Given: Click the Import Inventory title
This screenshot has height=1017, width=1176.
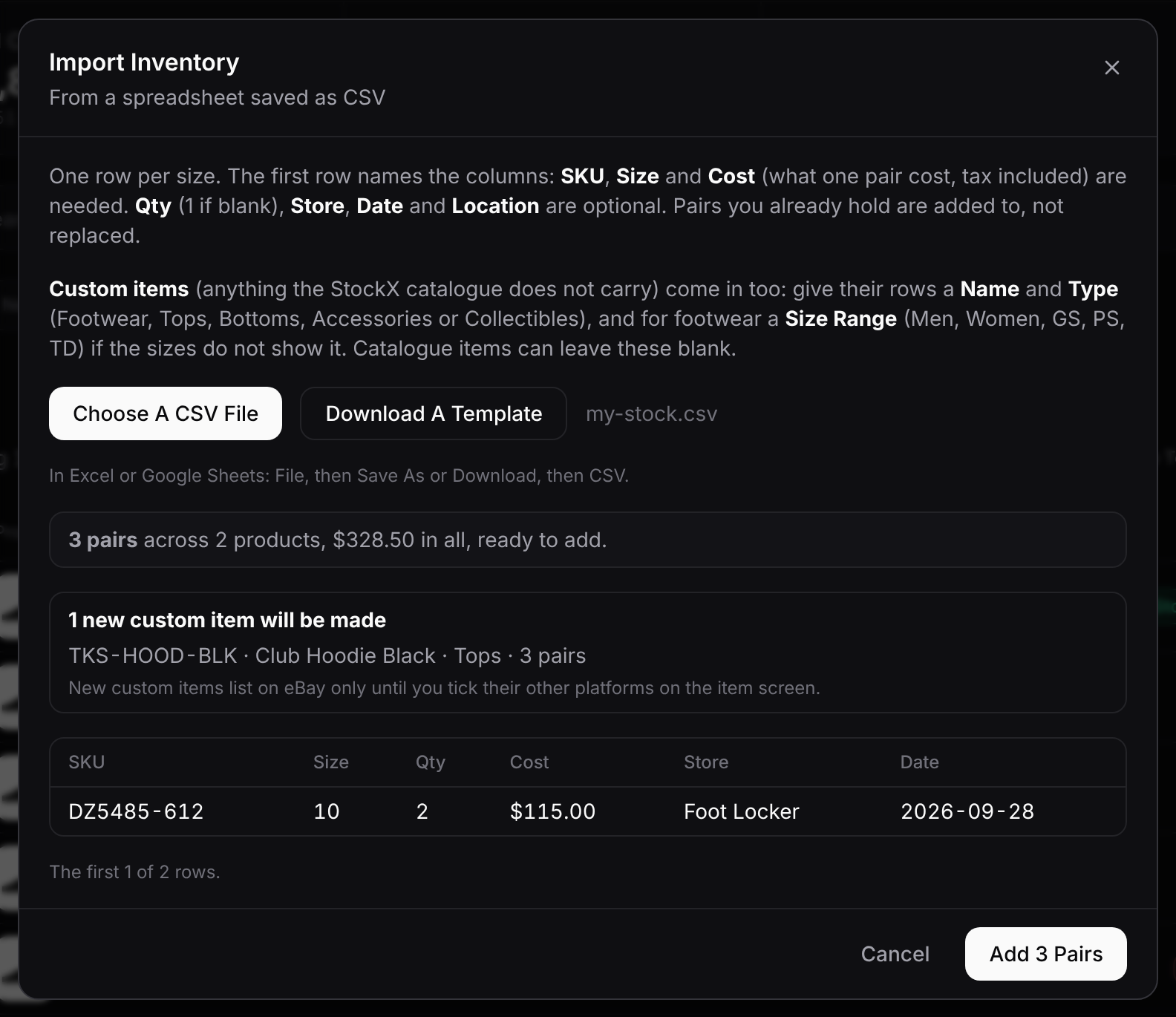Looking at the screenshot, I should pyautogui.click(x=144, y=62).
